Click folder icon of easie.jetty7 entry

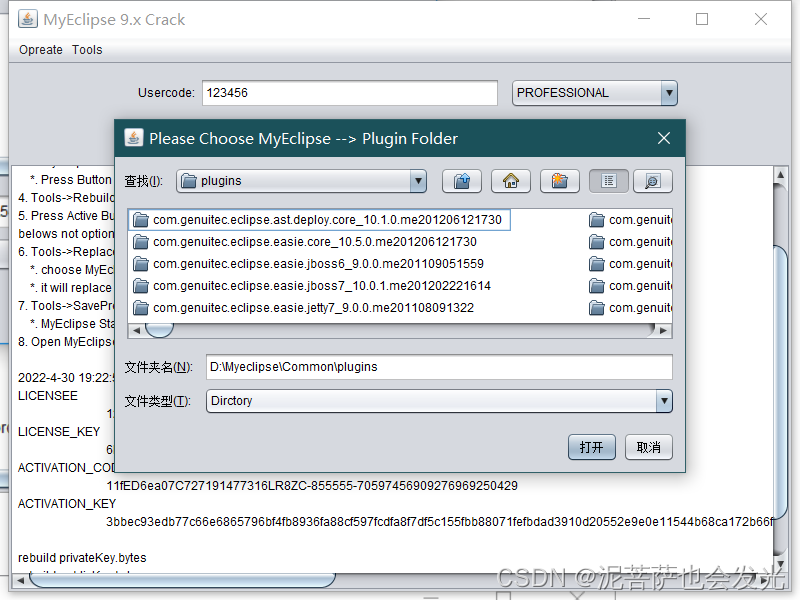pos(141,308)
